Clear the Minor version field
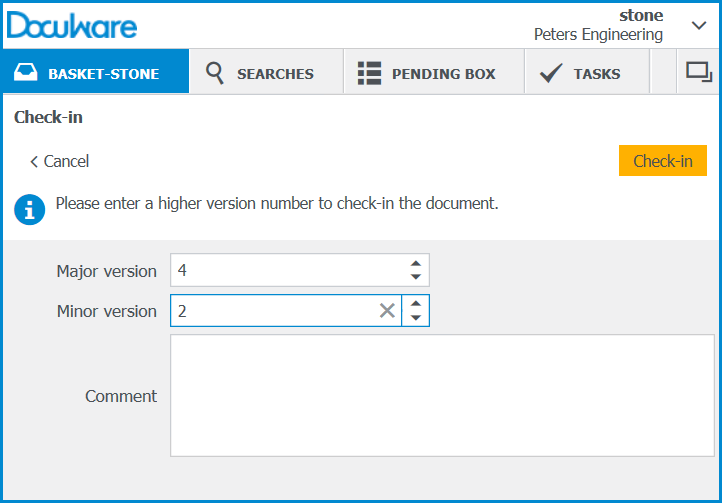Screen dimensions: 722x503 387,311
